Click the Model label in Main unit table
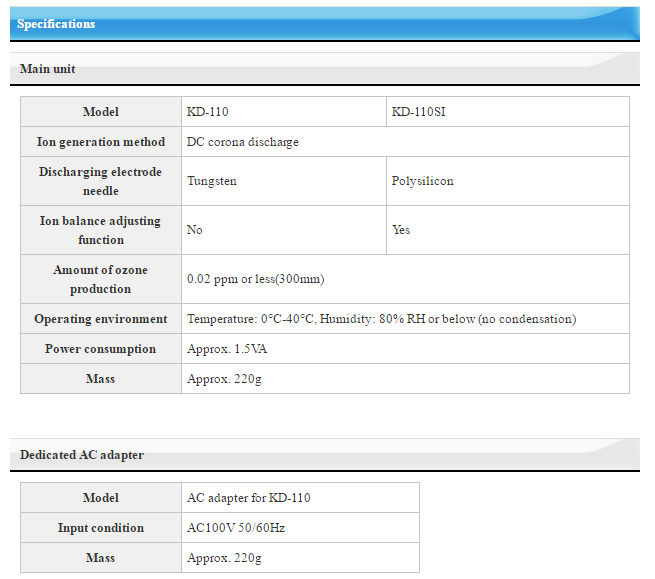Screen dimensions: 655x579 click(101, 112)
